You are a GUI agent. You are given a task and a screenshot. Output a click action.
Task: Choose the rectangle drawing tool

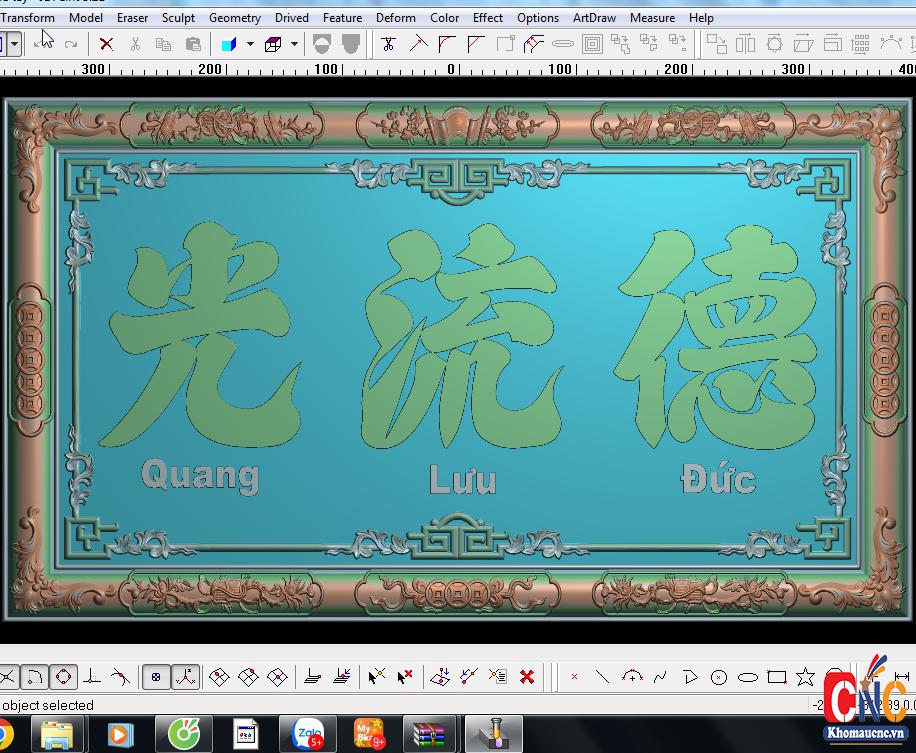point(776,677)
